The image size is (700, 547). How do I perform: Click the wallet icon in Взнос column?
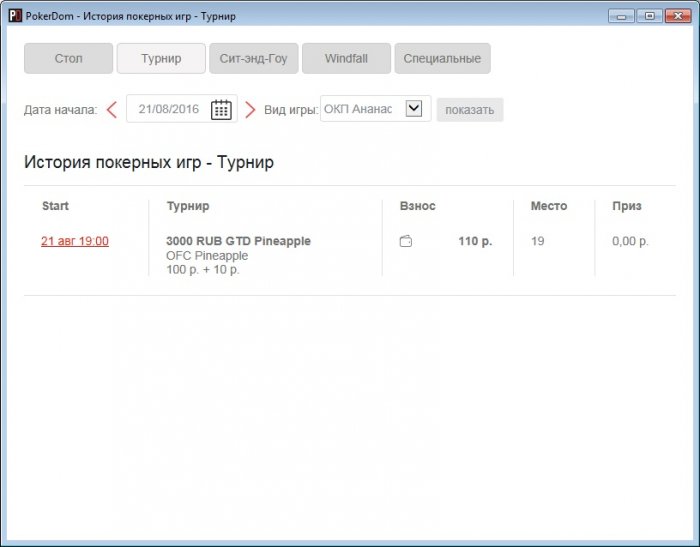[x=405, y=242]
